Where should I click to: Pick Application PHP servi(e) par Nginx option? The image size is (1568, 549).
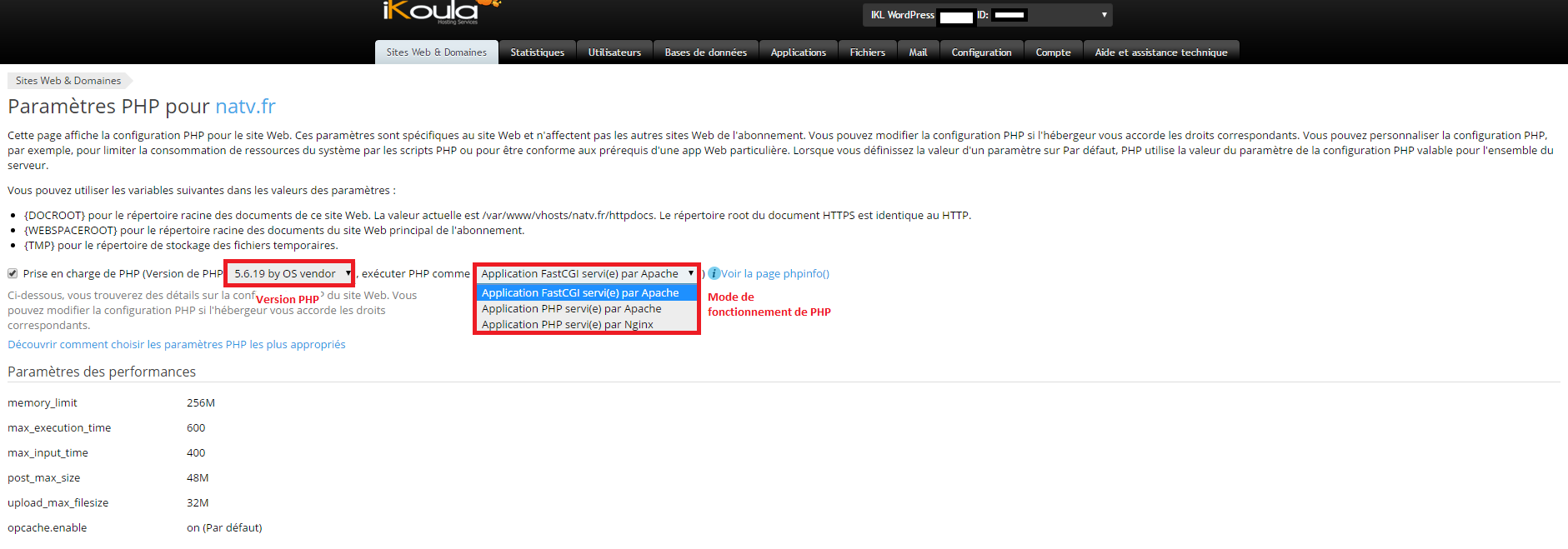(568, 325)
